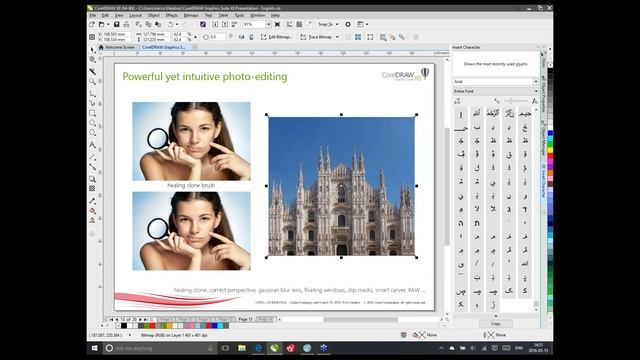The height and width of the screenshot is (360, 640).
Task: Click the rotation angle input field
Action: (x=217, y=37)
